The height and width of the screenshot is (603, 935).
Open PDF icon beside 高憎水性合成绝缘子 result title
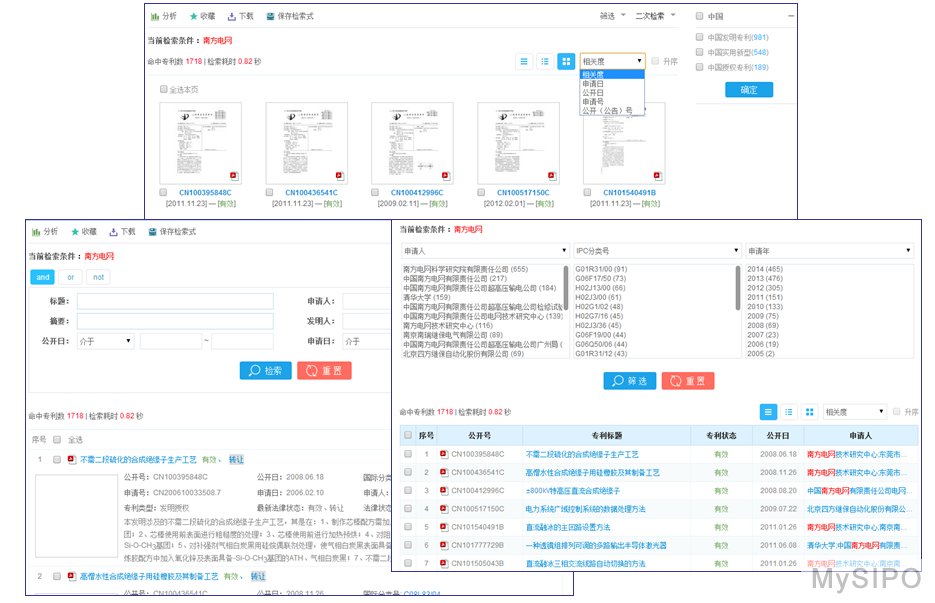tap(72, 576)
